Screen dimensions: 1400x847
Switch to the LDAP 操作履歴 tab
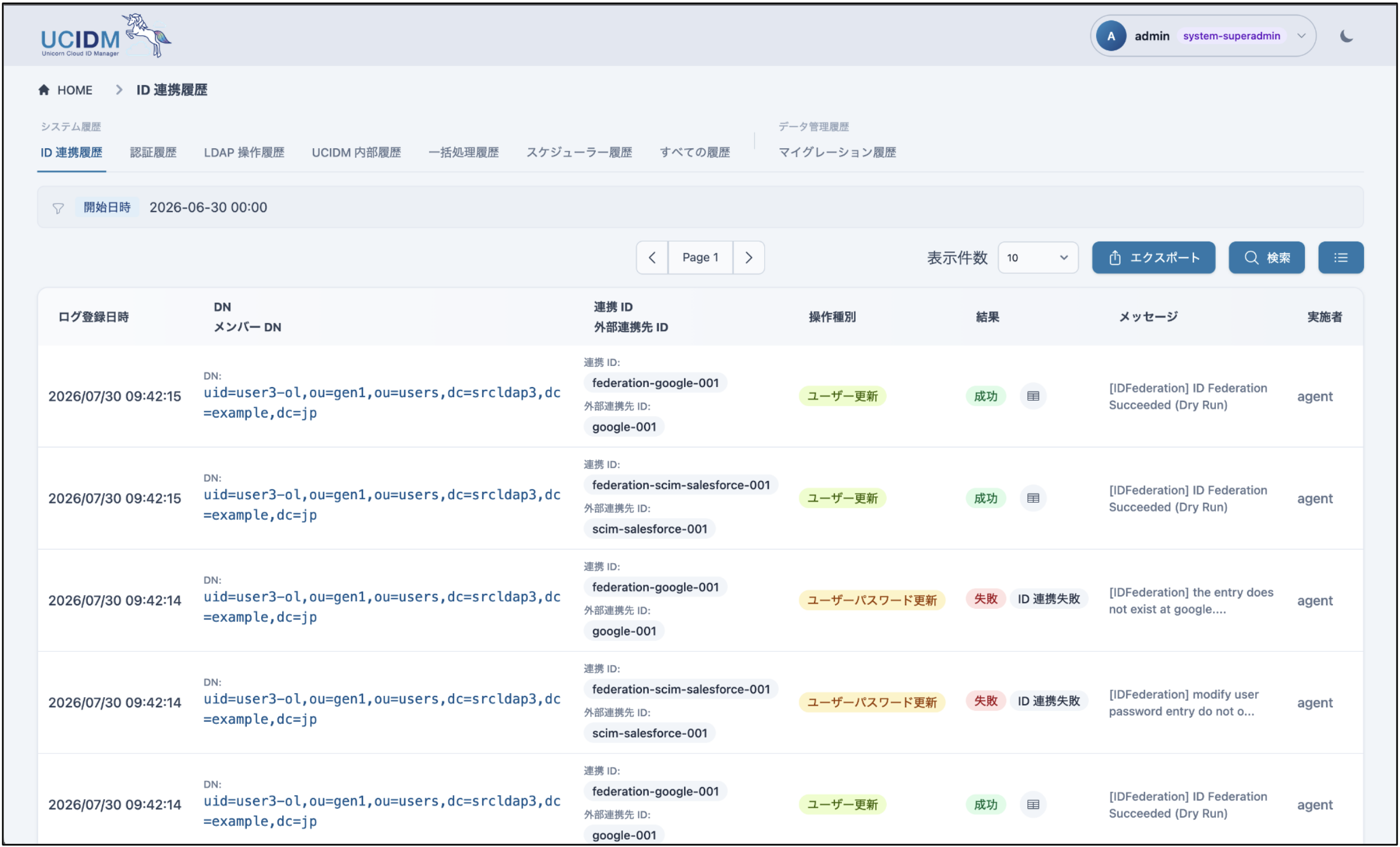click(x=244, y=152)
